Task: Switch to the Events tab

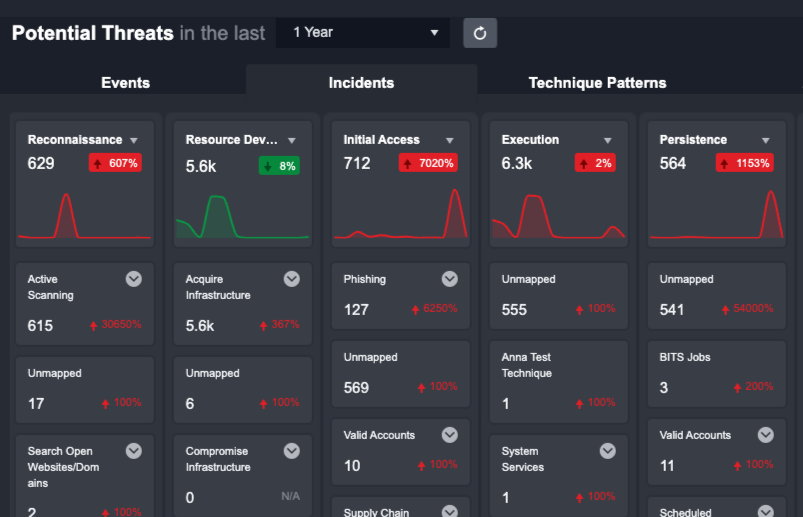Action: click(125, 83)
